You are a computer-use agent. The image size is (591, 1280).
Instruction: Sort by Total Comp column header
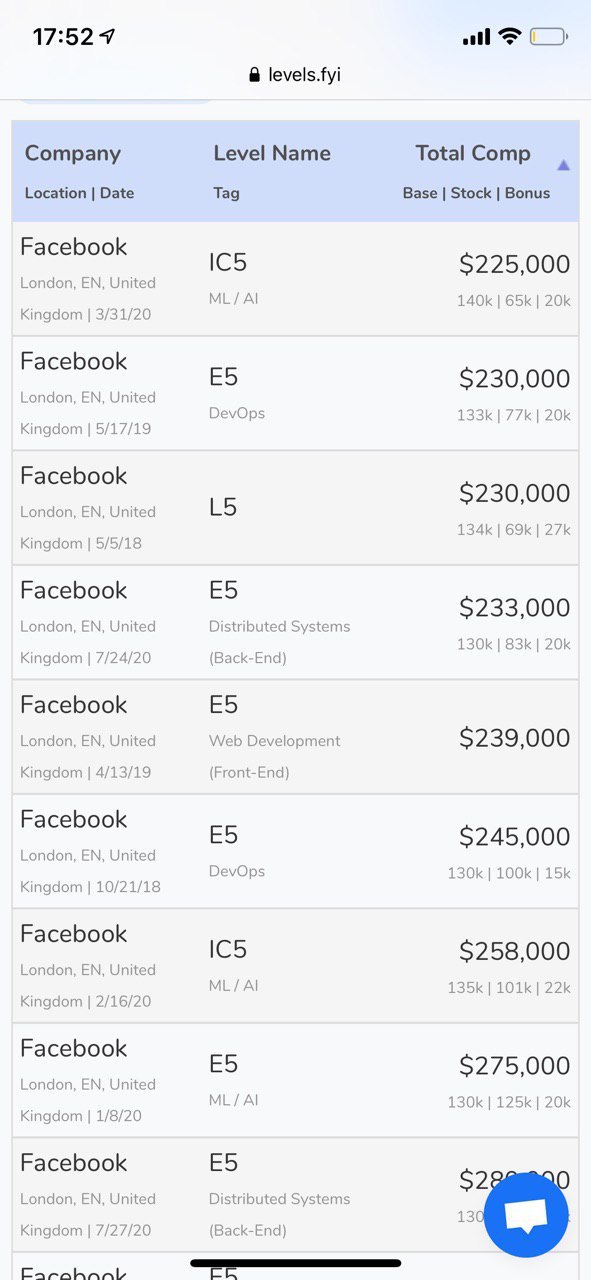[x=473, y=153]
